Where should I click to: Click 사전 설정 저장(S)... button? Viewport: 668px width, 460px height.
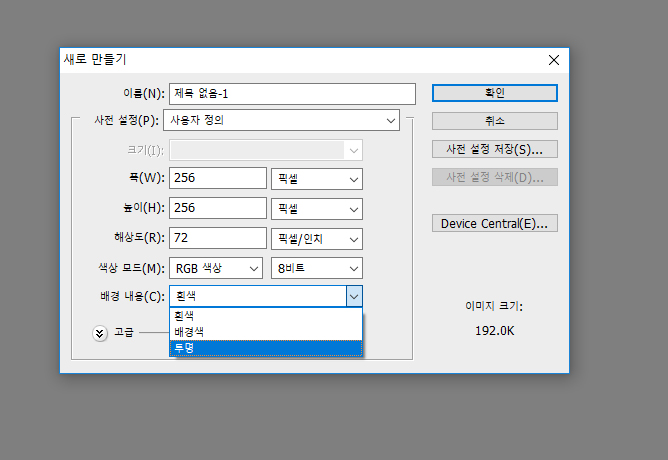495,149
